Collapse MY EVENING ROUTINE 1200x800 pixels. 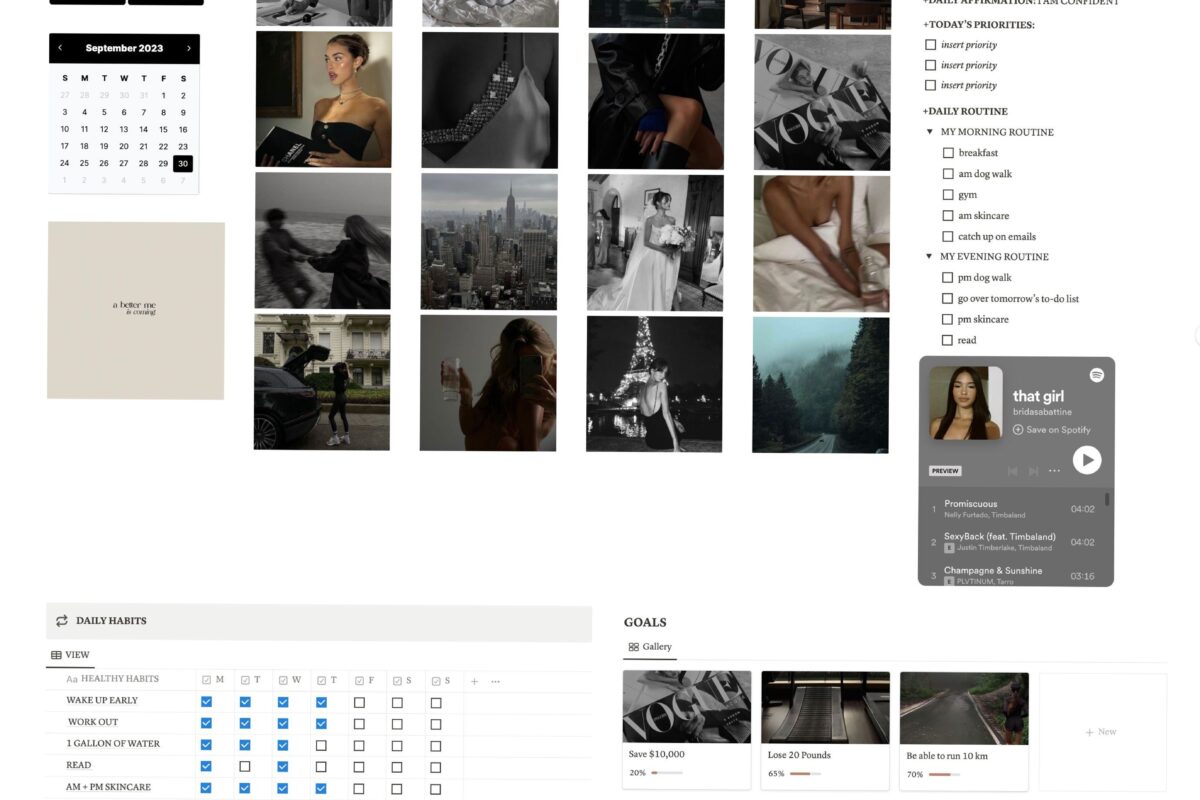(x=929, y=256)
